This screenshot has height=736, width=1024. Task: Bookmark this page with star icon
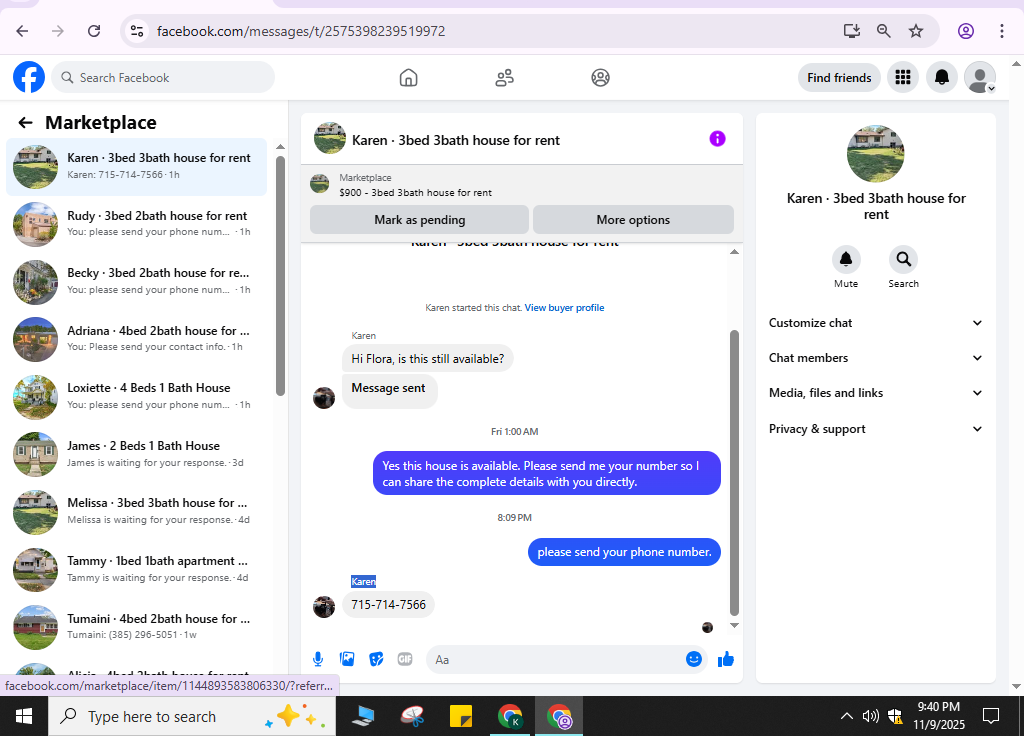point(916,31)
